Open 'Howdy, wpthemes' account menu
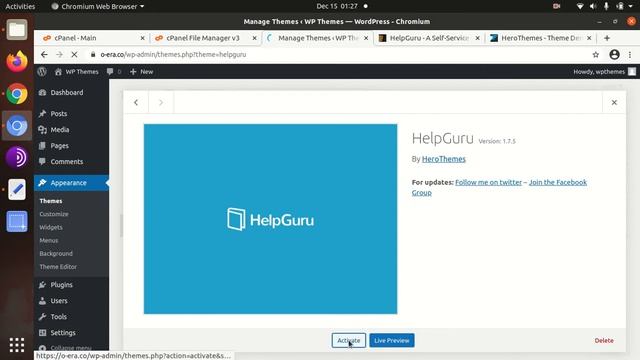 604,71
